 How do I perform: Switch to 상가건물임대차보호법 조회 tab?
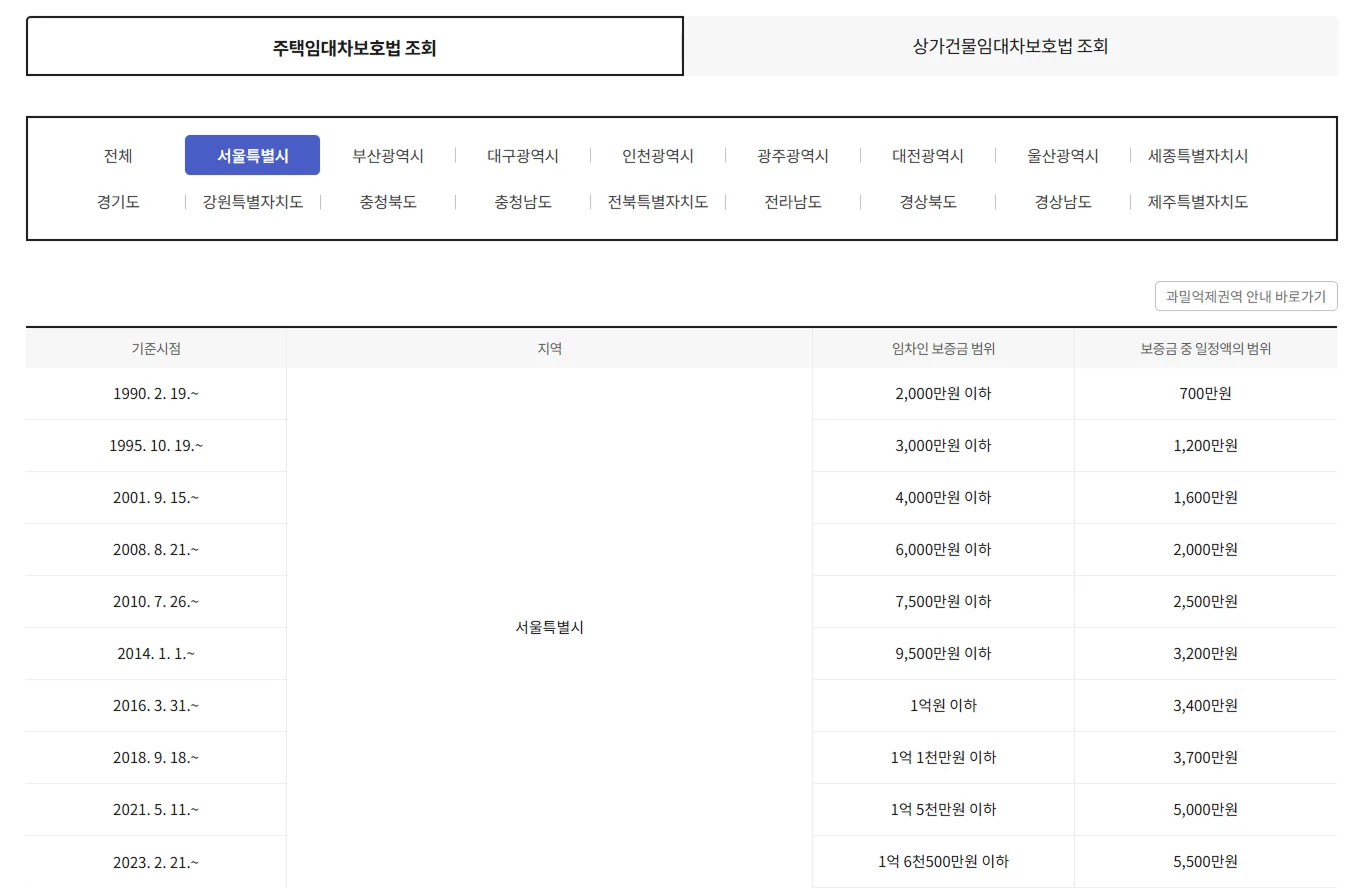coord(1010,46)
